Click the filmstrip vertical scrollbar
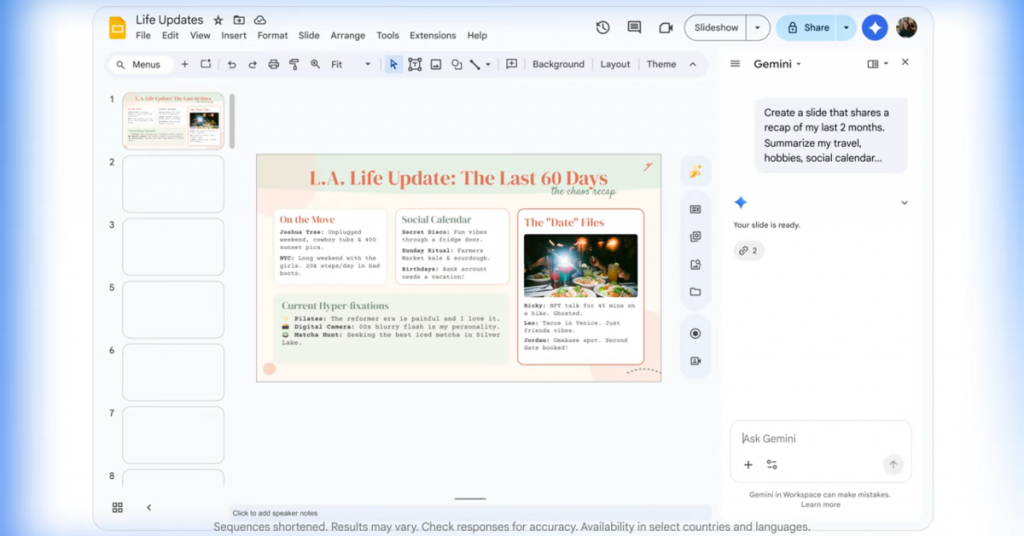This screenshot has height=536, width=1024. coord(232,121)
